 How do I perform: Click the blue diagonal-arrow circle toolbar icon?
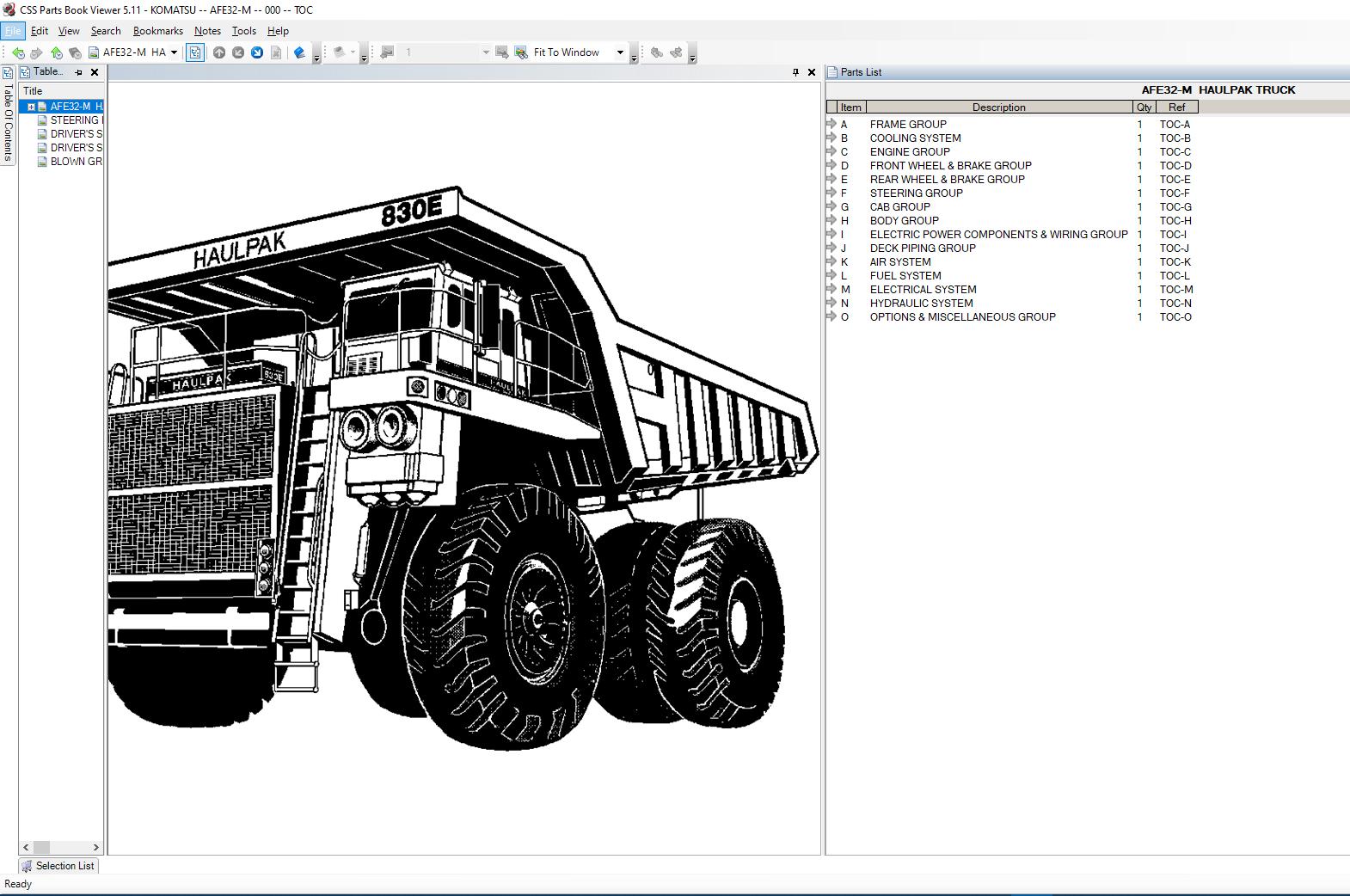(257, 52)
